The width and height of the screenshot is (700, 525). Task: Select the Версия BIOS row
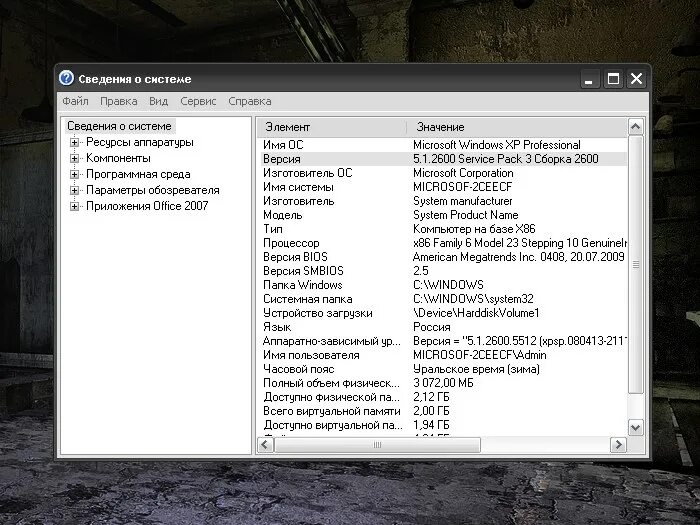click(x=444, y=257)
